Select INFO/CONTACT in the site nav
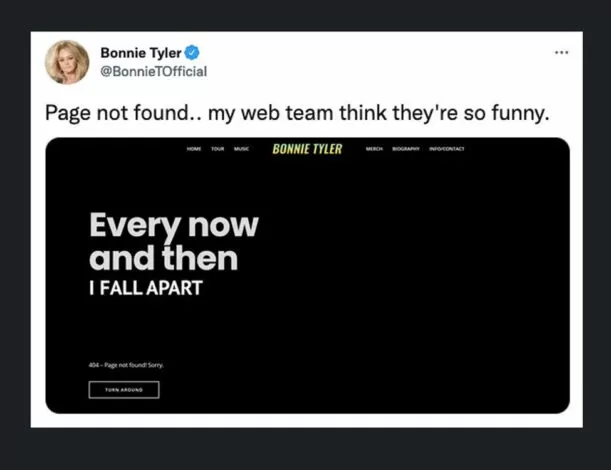 pos(446,149)
